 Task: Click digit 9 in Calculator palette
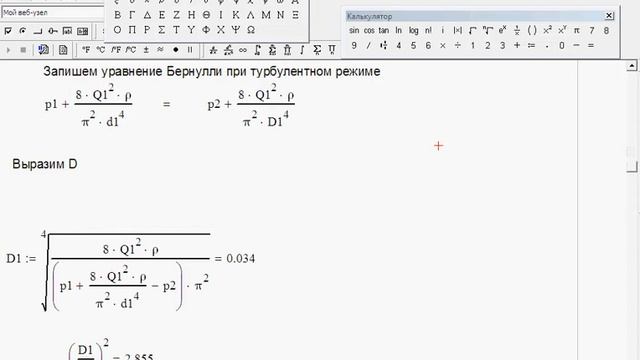354,45
